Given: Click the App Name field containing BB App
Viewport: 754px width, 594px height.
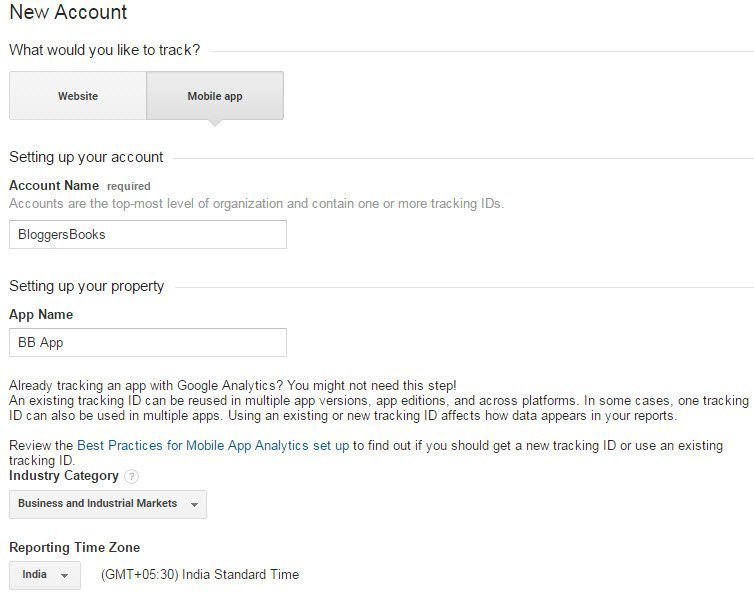Looking at the screenshot, I should tap(148, 342).
